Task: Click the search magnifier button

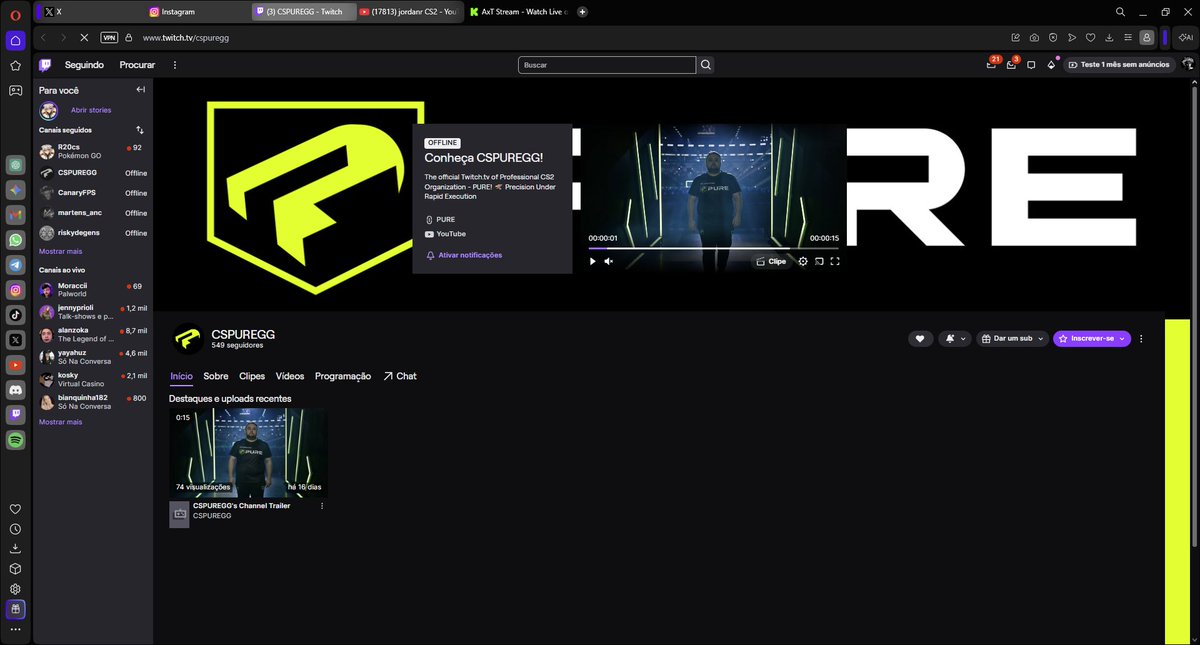Action: (x=706, y=65)
